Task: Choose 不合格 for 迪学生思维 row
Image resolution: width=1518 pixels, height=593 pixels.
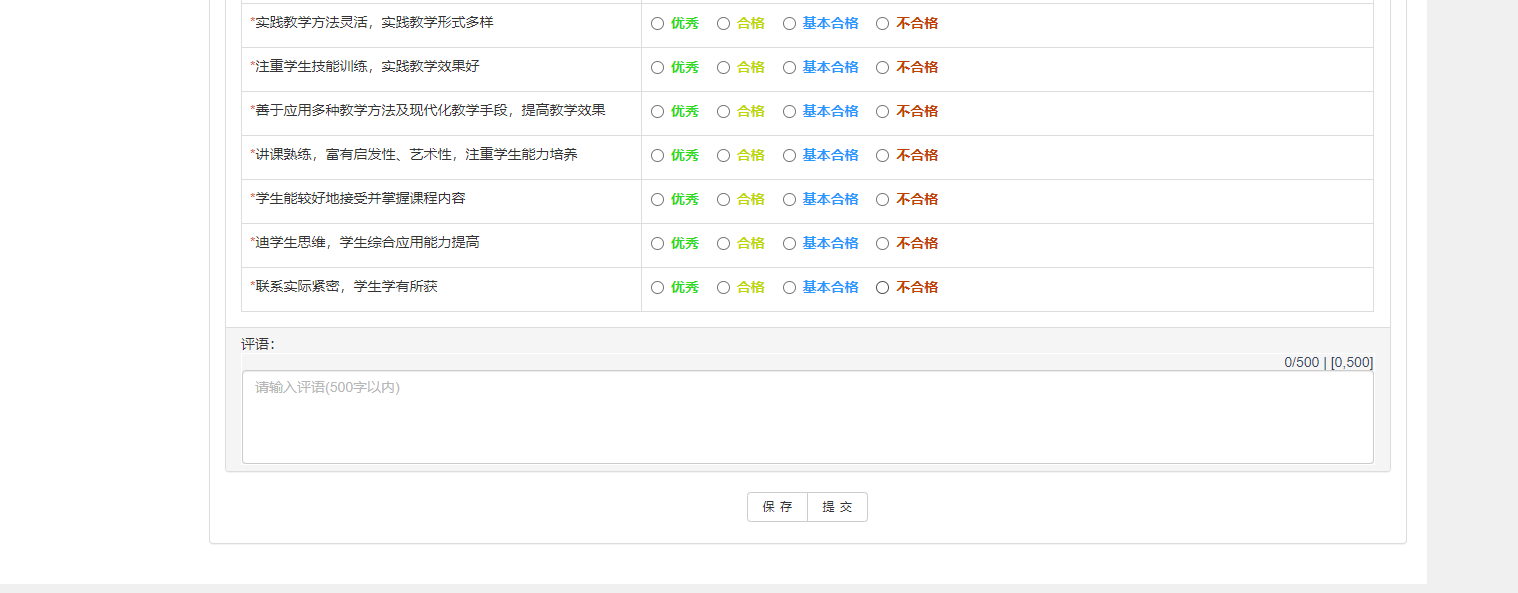Action: point(882,244)
